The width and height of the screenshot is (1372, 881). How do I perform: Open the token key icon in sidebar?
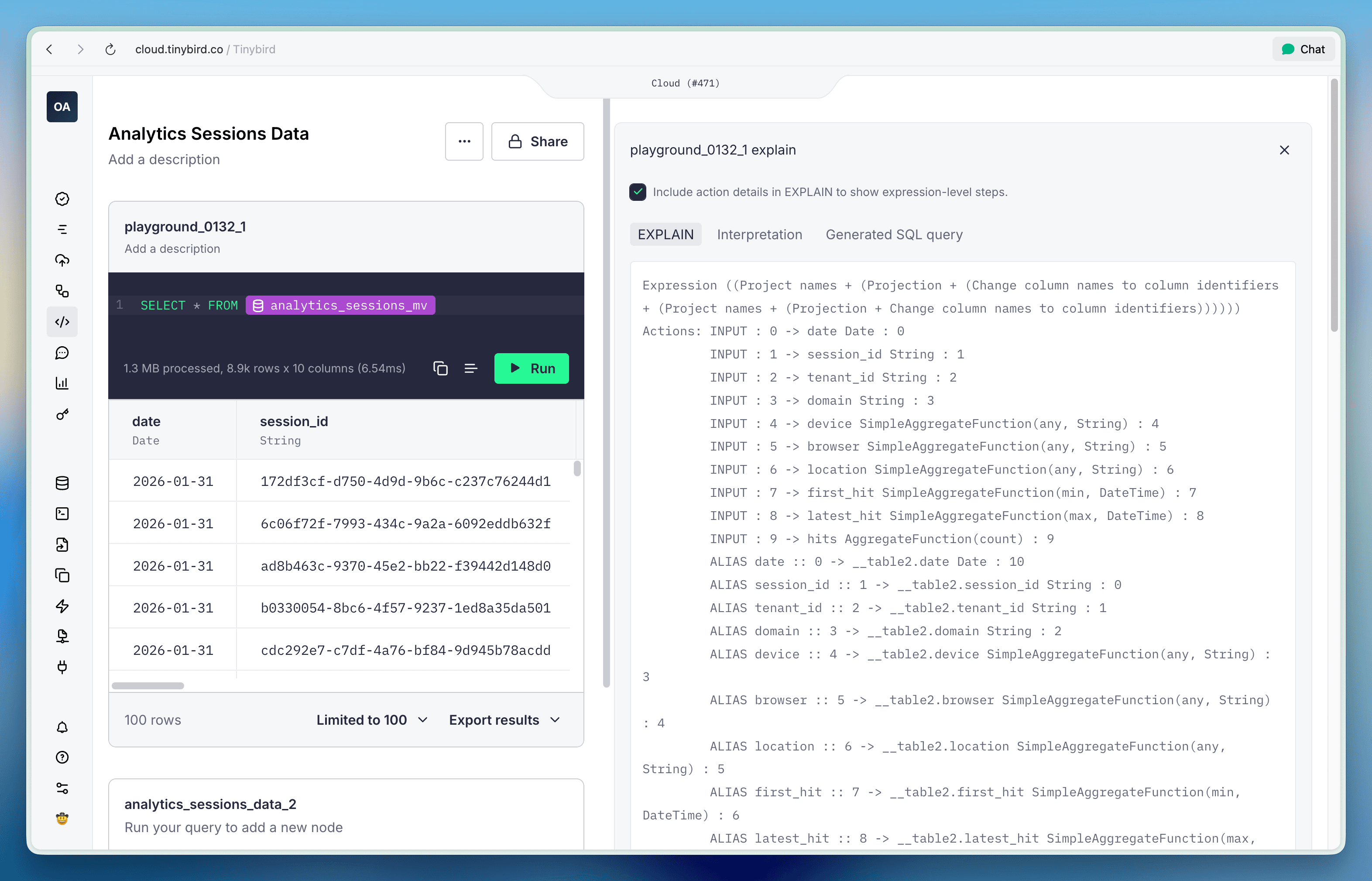coord(62,415)
